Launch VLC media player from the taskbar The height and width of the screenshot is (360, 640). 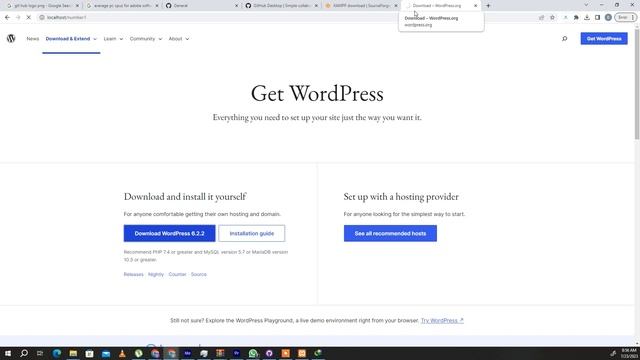point(122,353)
